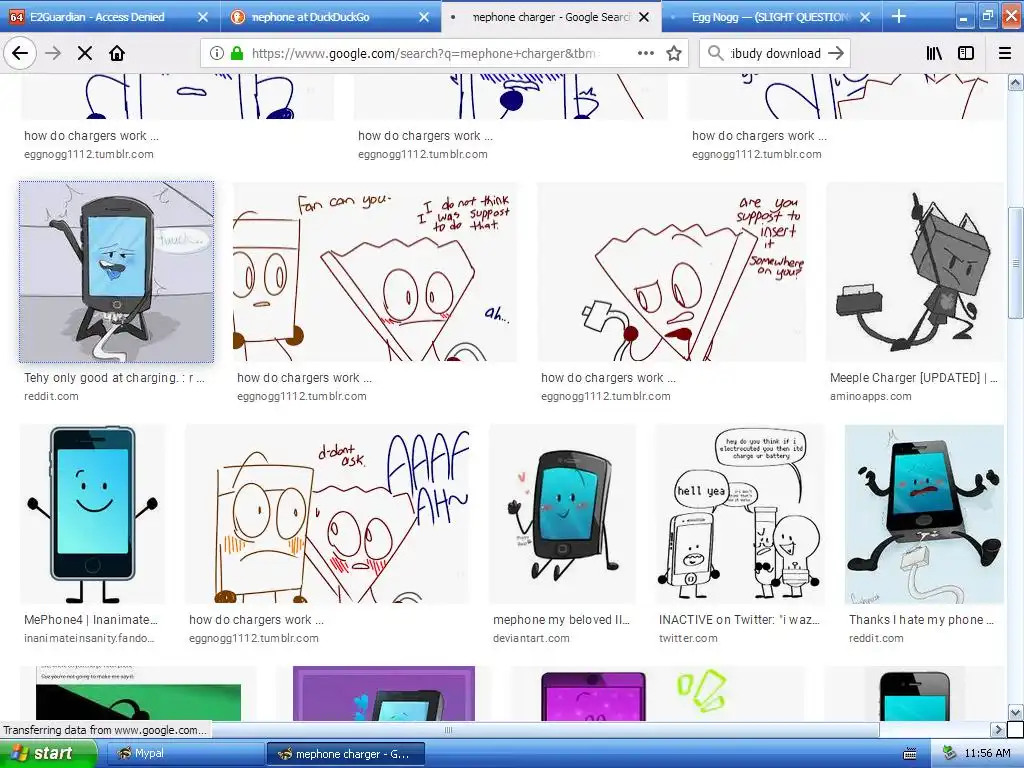Switch to Mypal taskbar button
1024x768 pixels.
tap(184, 754)
